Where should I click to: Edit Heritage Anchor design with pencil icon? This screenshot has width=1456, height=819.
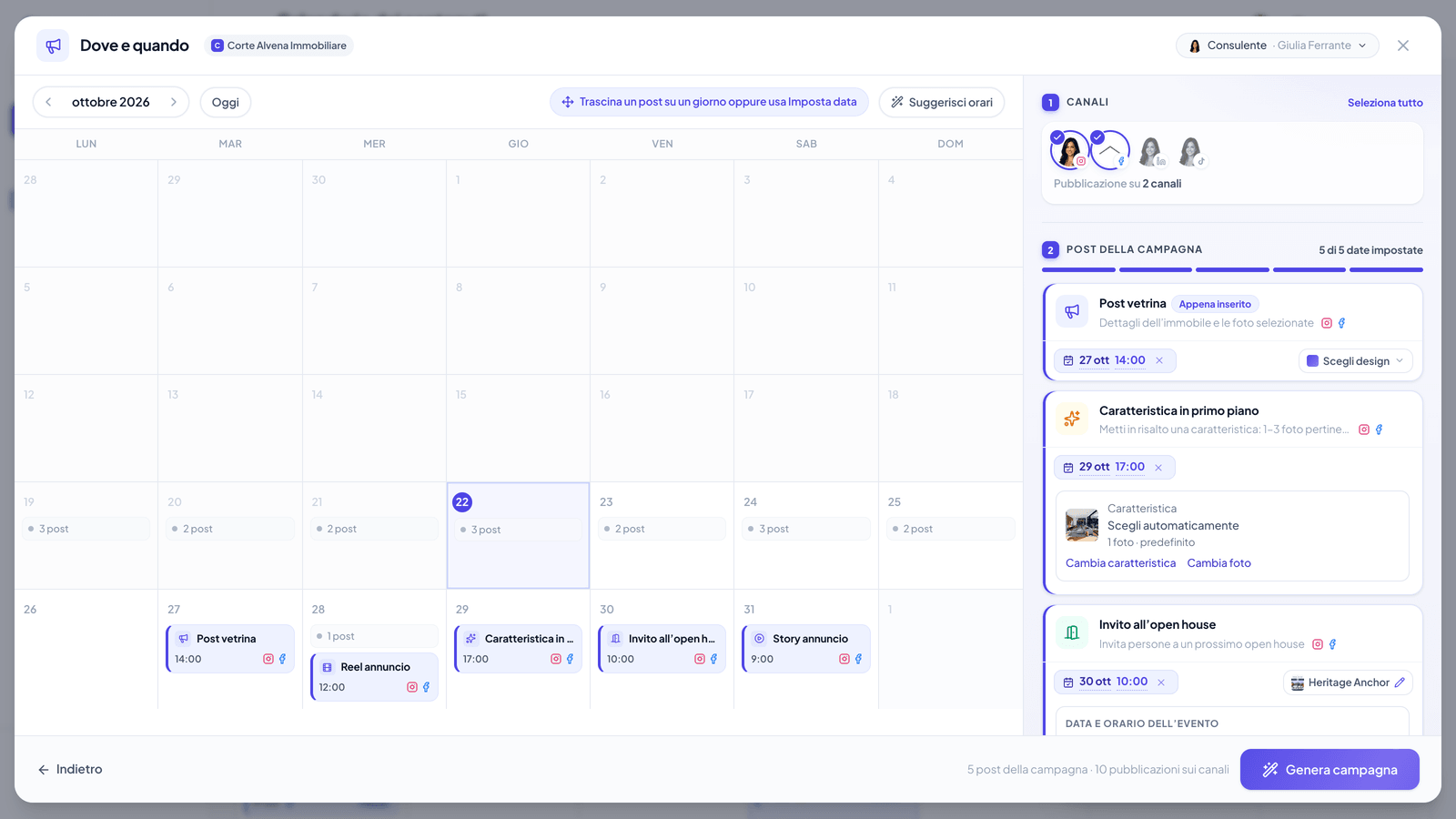(1400, 682)
